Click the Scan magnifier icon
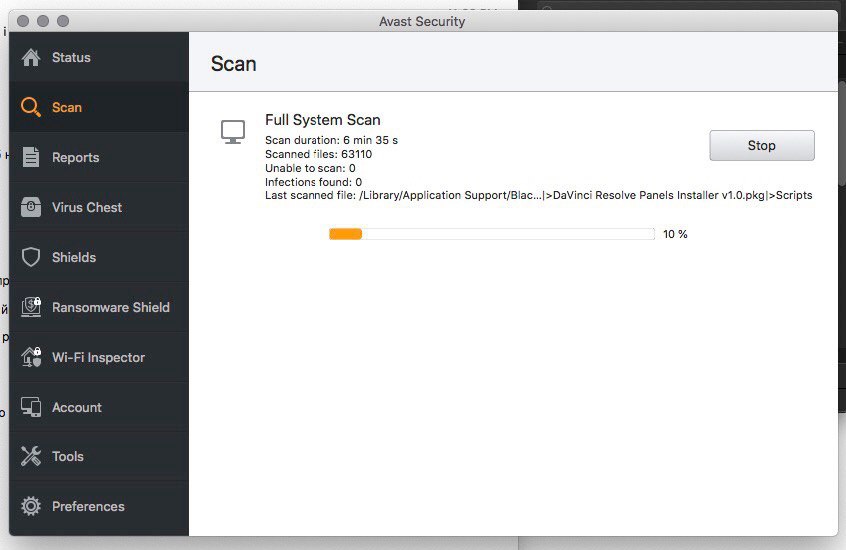Viewport: 846px width, 550px height. click(31, 107)
